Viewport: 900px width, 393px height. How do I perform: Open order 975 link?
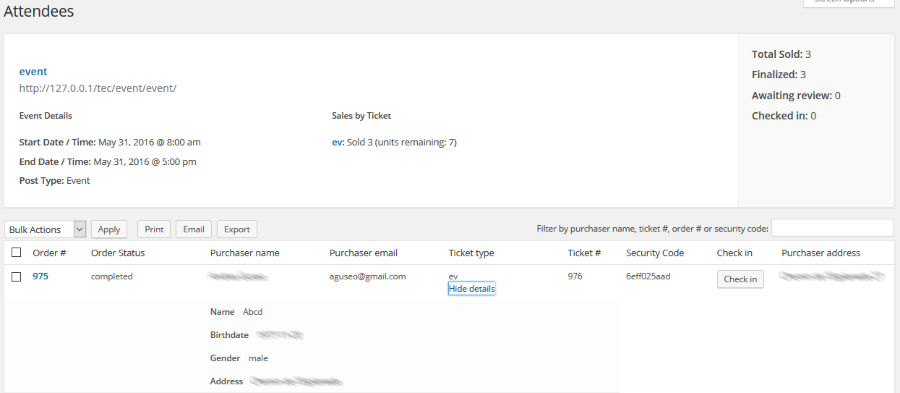40,276
